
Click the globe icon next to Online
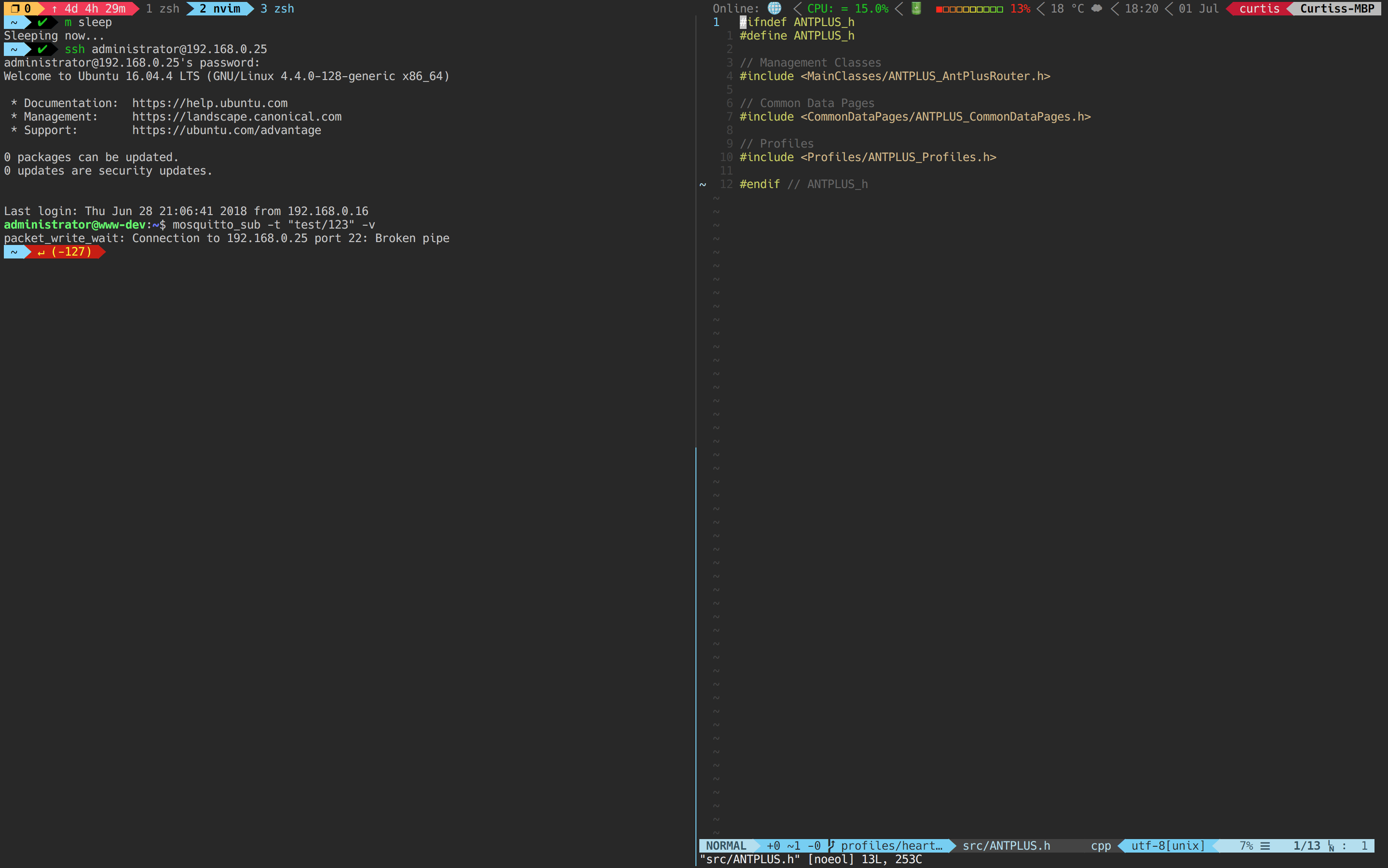coord(775,8)
